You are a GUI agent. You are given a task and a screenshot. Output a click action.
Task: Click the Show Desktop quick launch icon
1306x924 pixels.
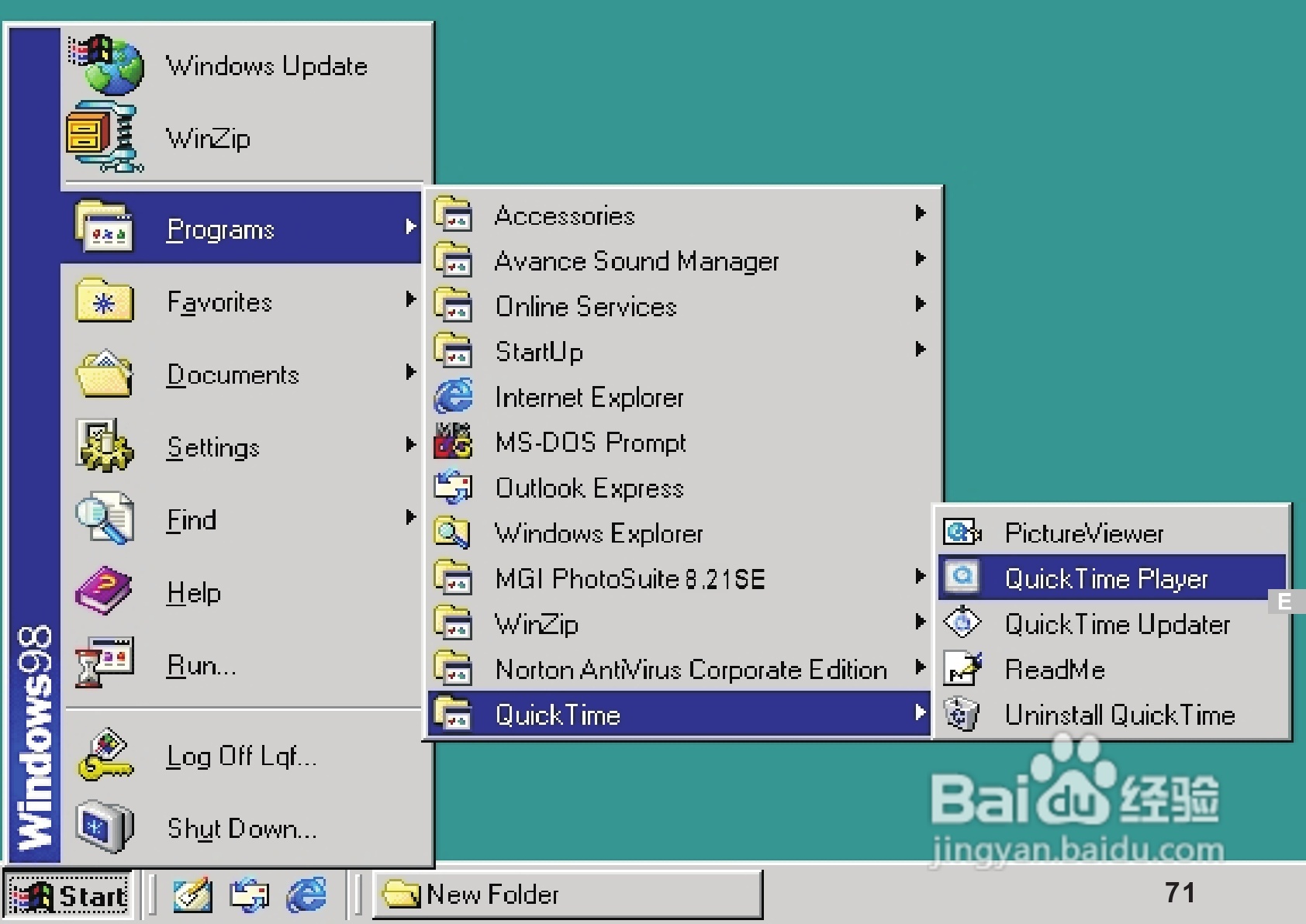tap(192, 895)
